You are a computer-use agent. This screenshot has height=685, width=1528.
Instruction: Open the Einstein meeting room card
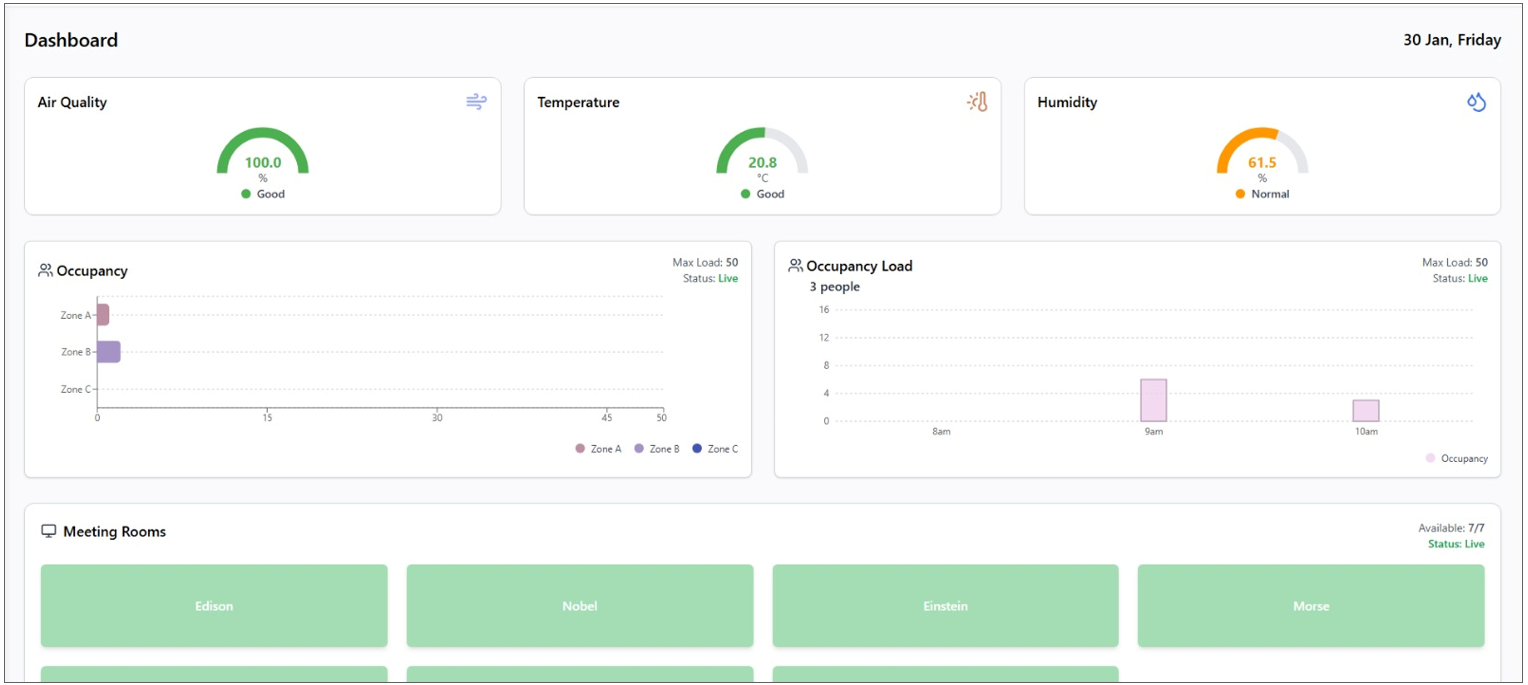tap(945, 606)
